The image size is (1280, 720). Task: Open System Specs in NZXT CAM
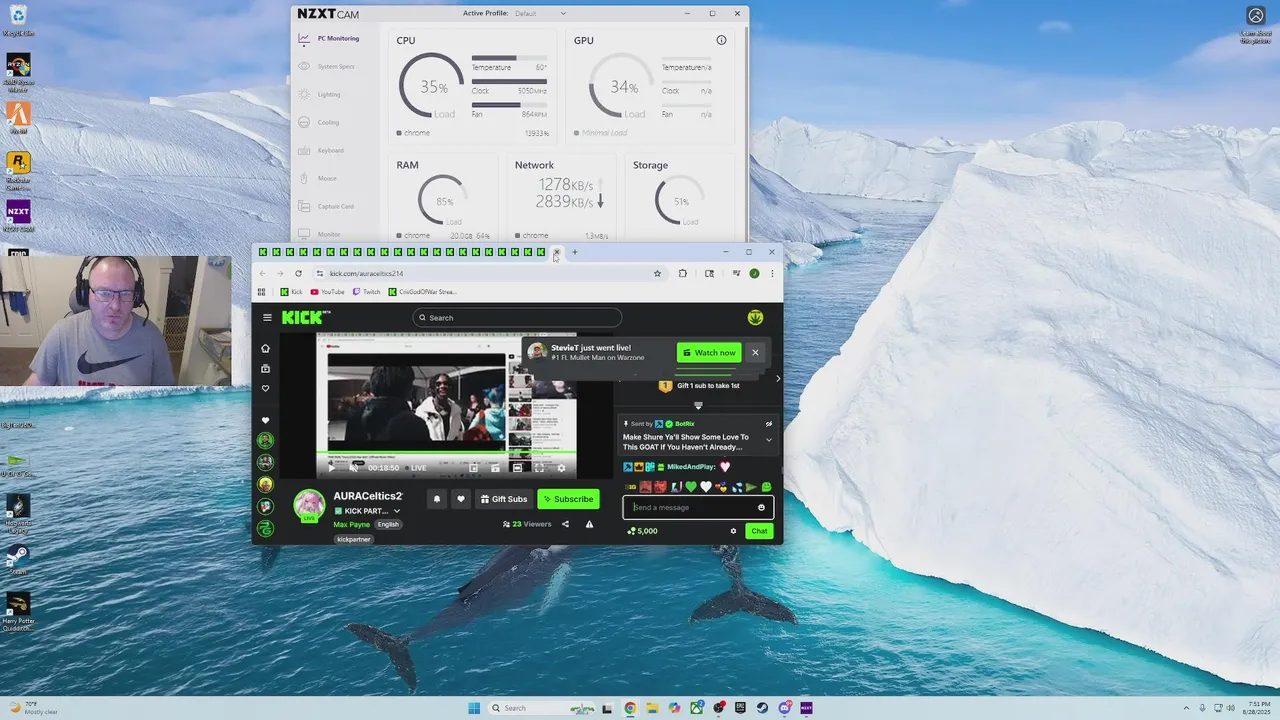pyautogui.click(x=327, y=66)
